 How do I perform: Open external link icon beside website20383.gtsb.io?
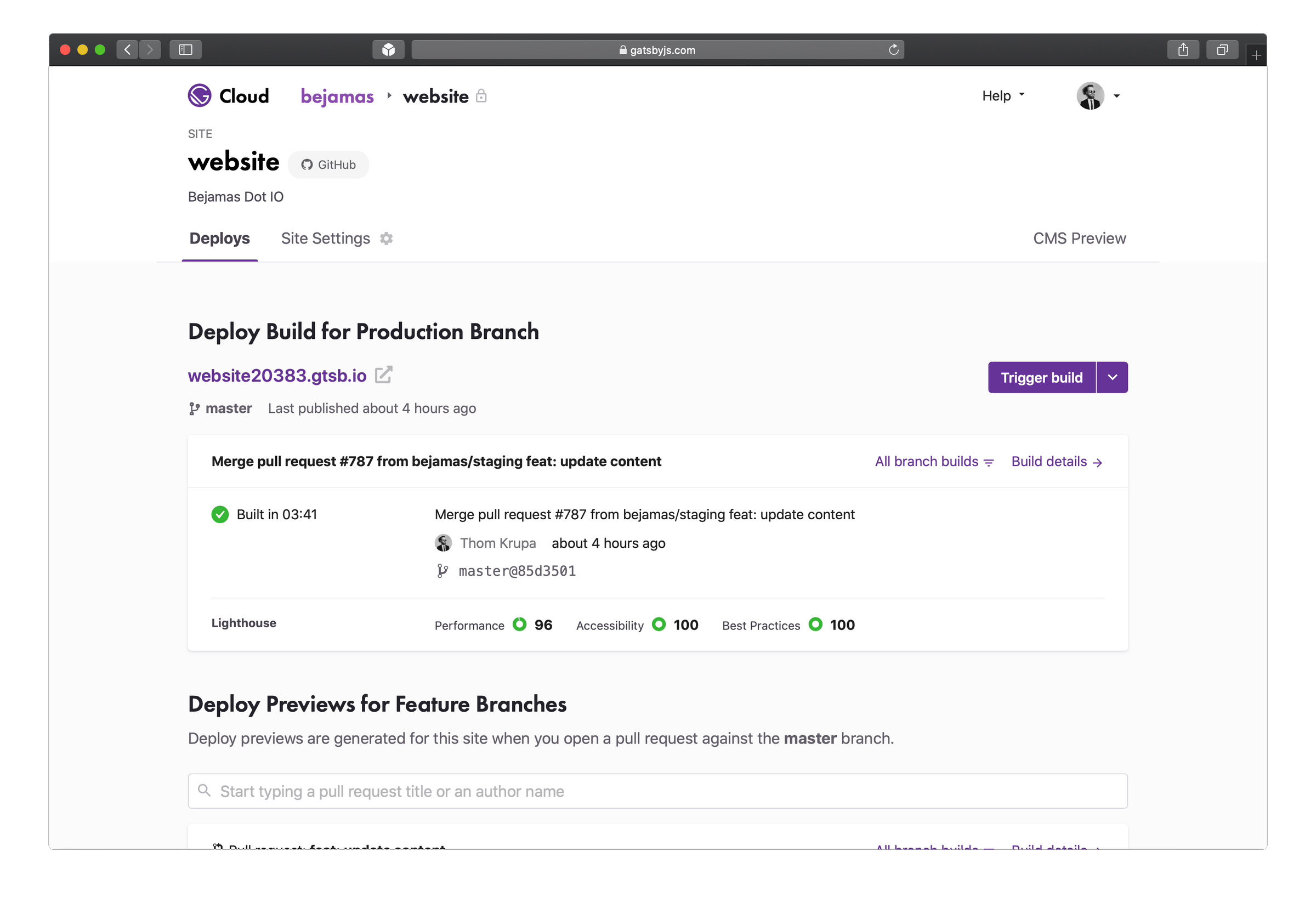click(383, 374)
